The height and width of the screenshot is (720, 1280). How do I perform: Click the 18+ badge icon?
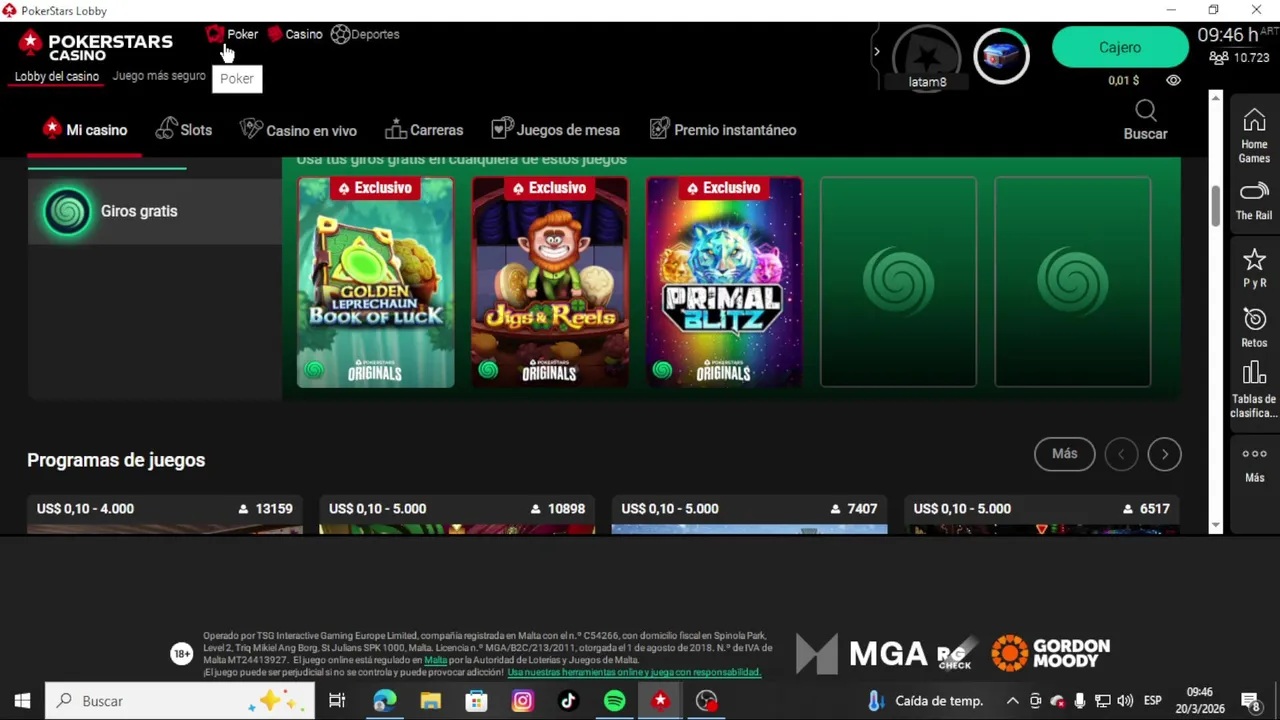181,654
